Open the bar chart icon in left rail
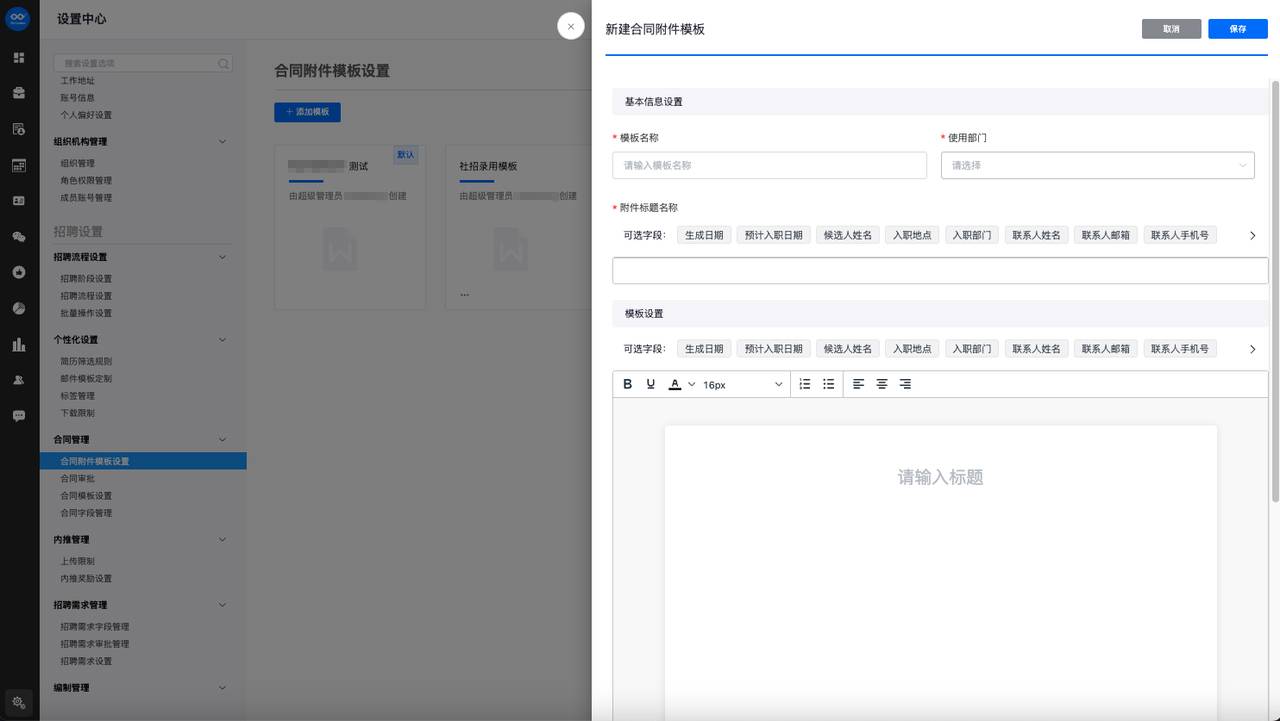The image size is (1280, 721). (19, 345)
